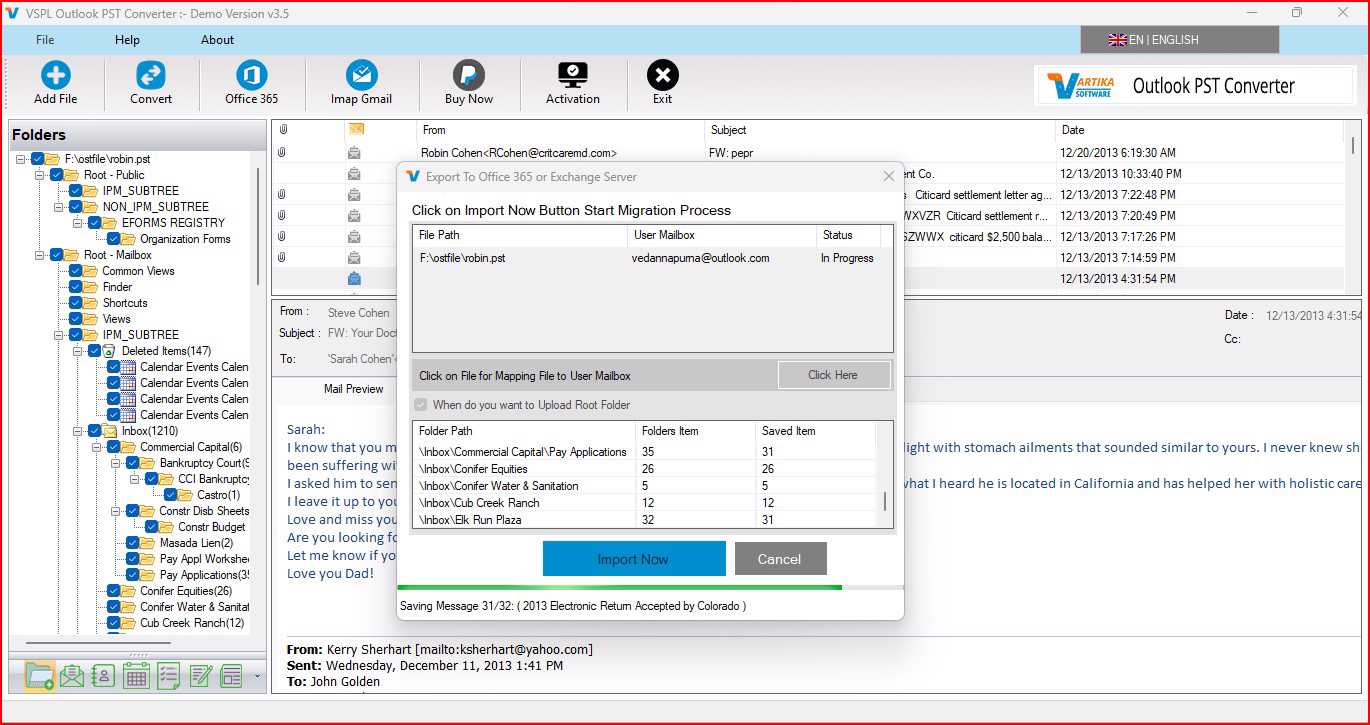Open the Office 365 export icon
The width and height of the screenshot is (1370, 725).
[252, 76]
